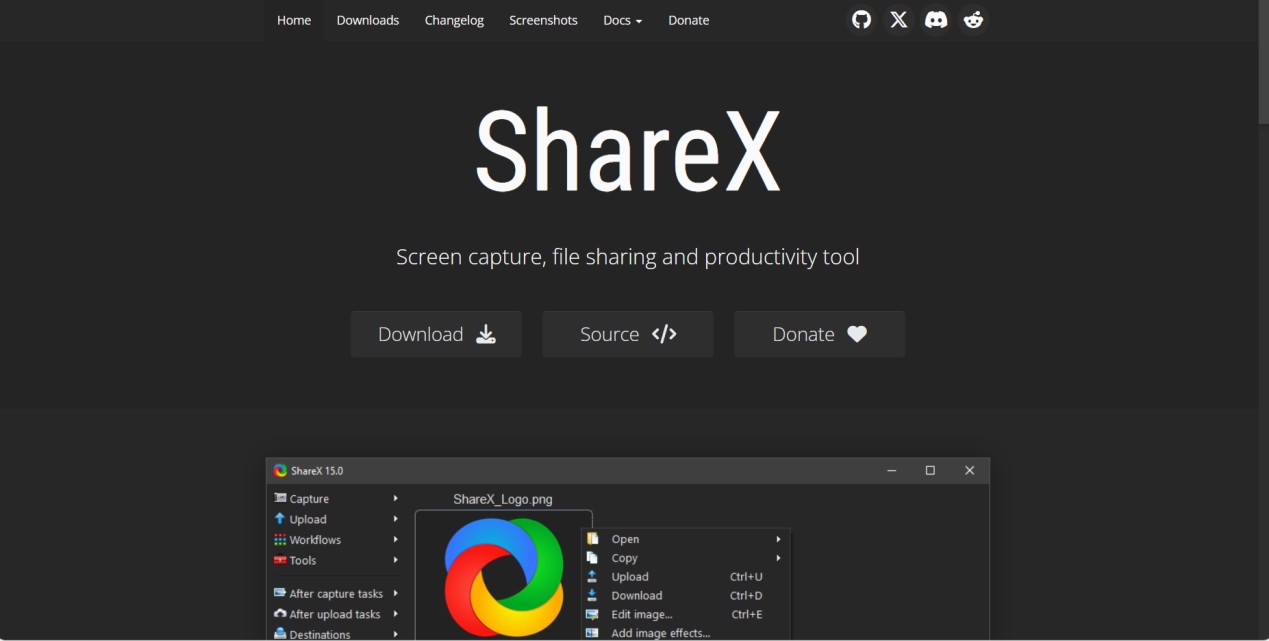Click the After capture tasks icon
Screen dimensions: 1269x641
pos(280,593)
